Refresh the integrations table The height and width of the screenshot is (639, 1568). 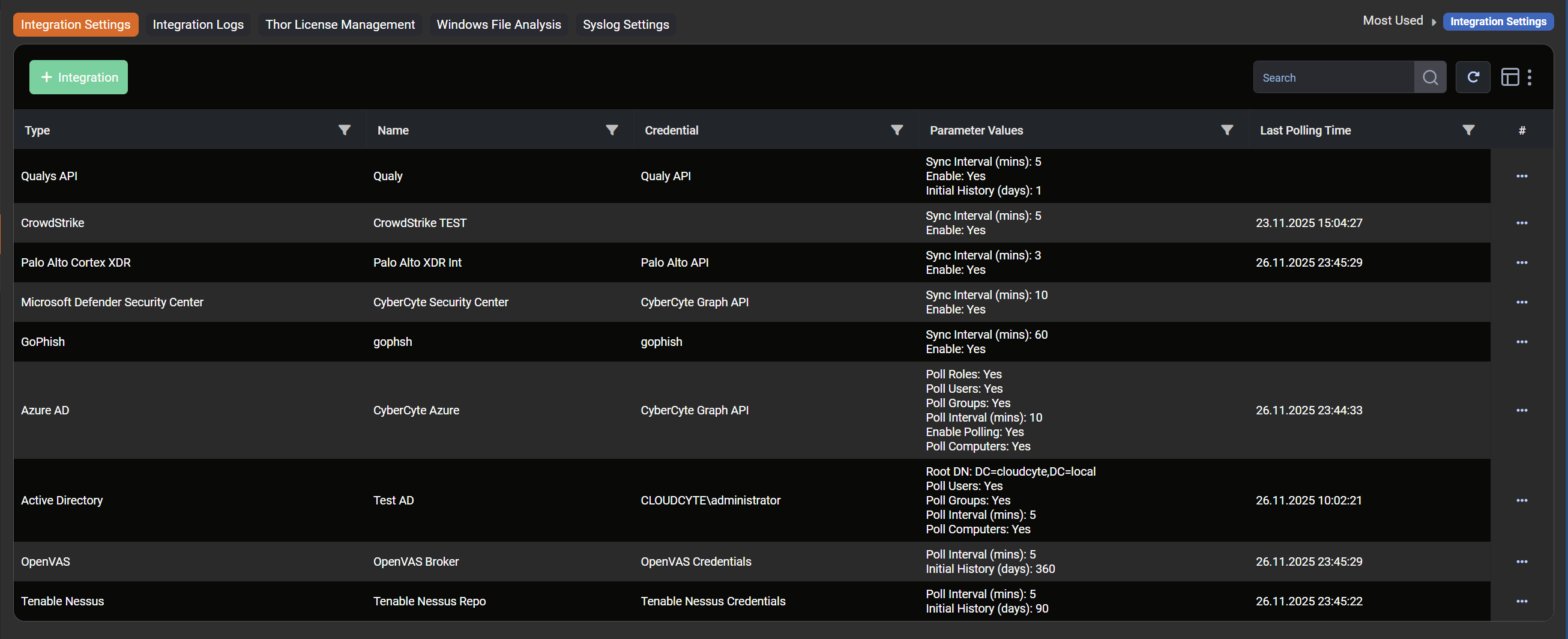pos(1473,77)
